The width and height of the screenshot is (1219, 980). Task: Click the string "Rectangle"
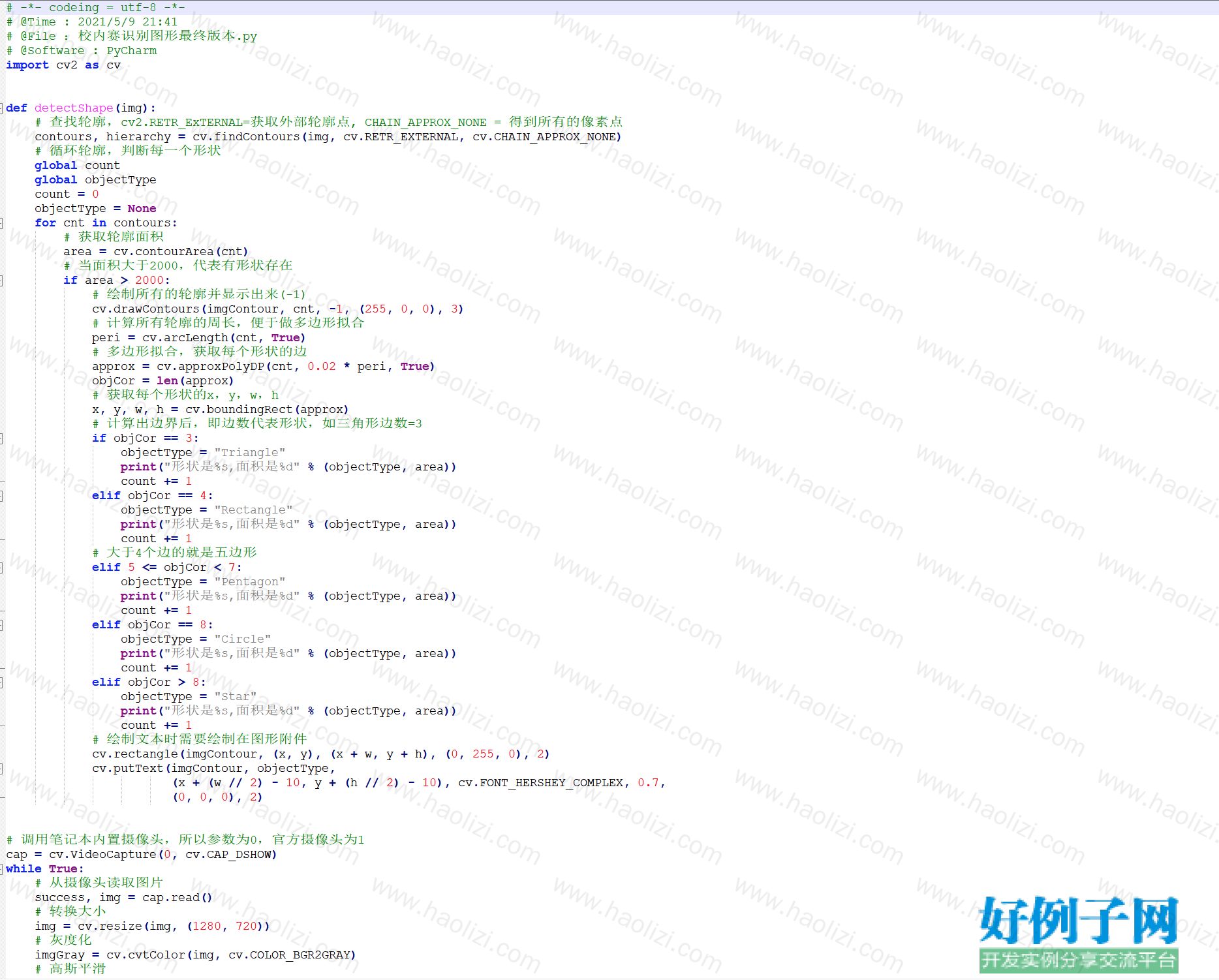click(253, 510)
